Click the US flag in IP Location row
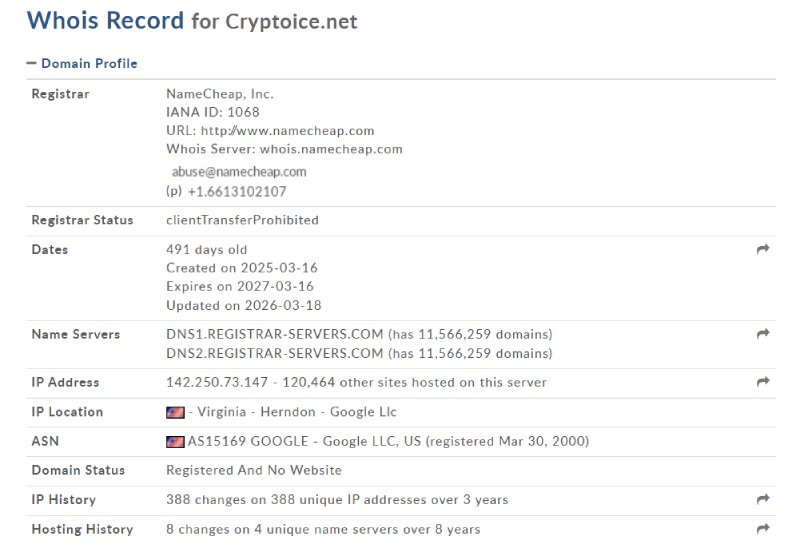The width and height of the screenshot is (800, 548). point(175,412)
